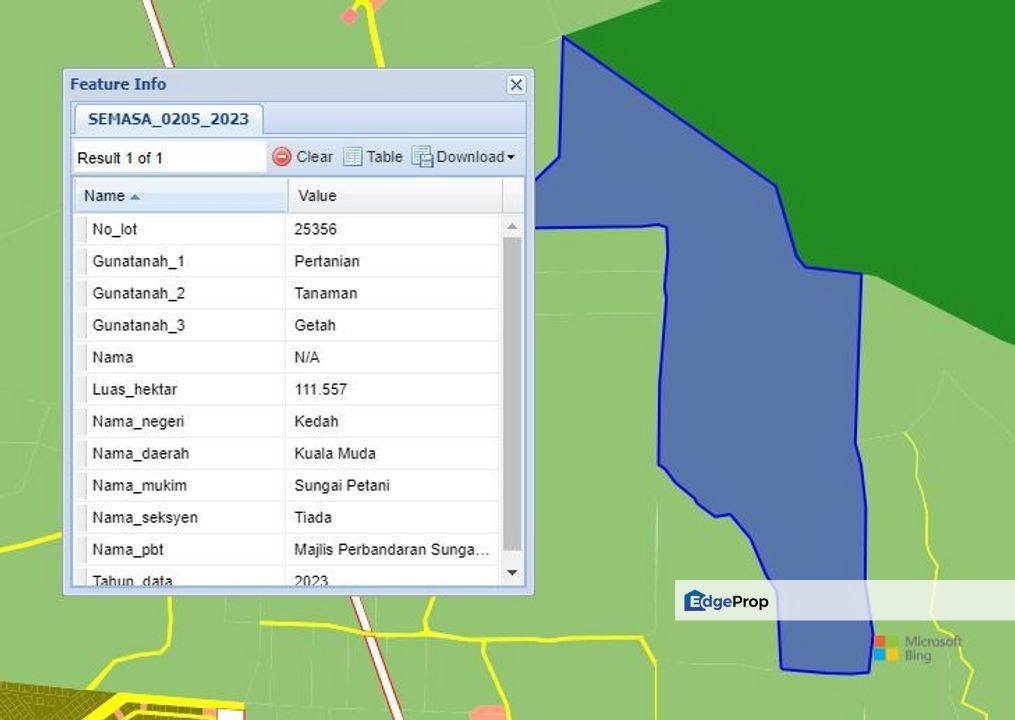This screenshot has width=1015, height=720.
Task: Select the SEMASA_0205_2023 tab
Action: 168,119
